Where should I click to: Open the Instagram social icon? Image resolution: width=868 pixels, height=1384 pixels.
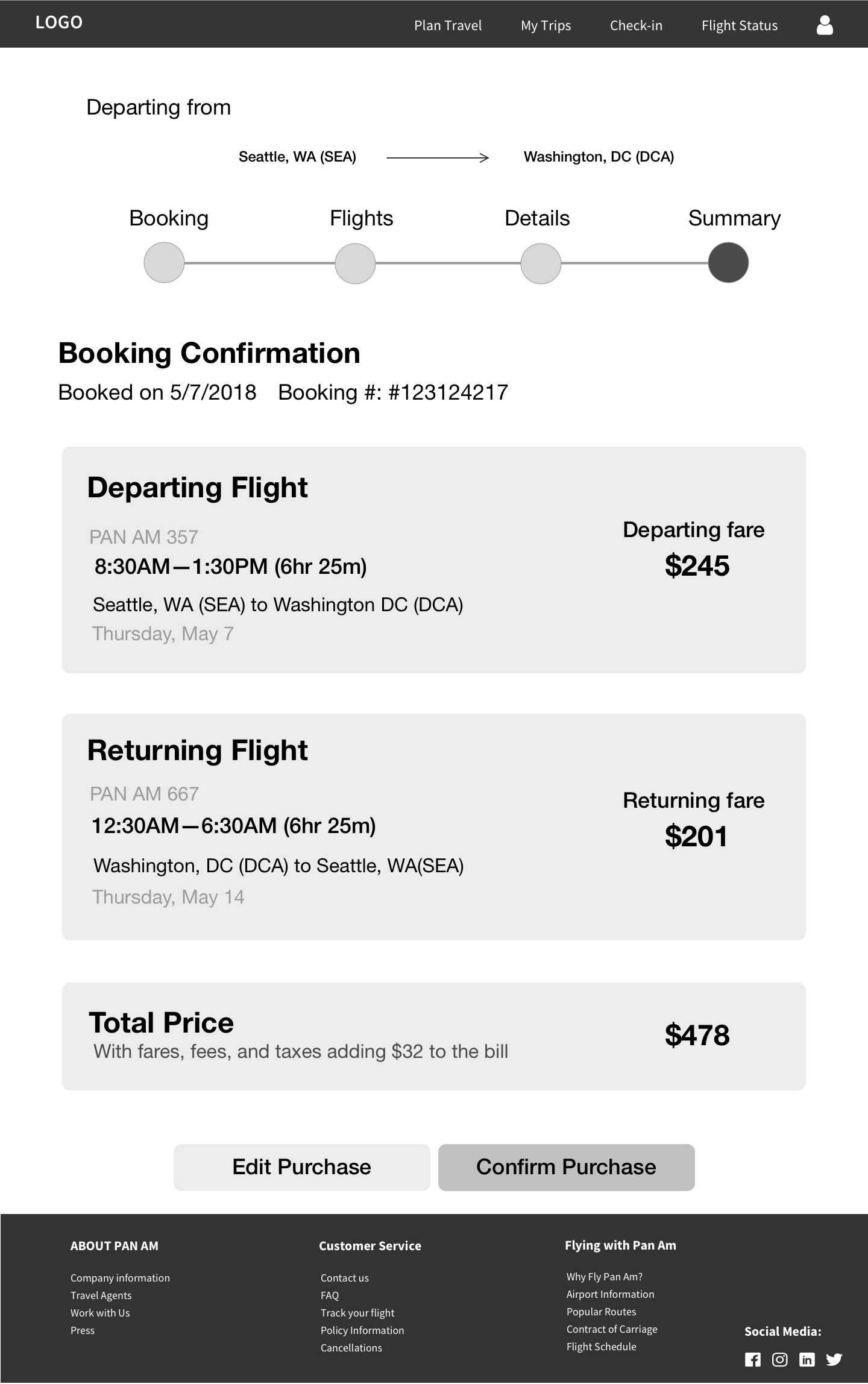(780, 1359)
